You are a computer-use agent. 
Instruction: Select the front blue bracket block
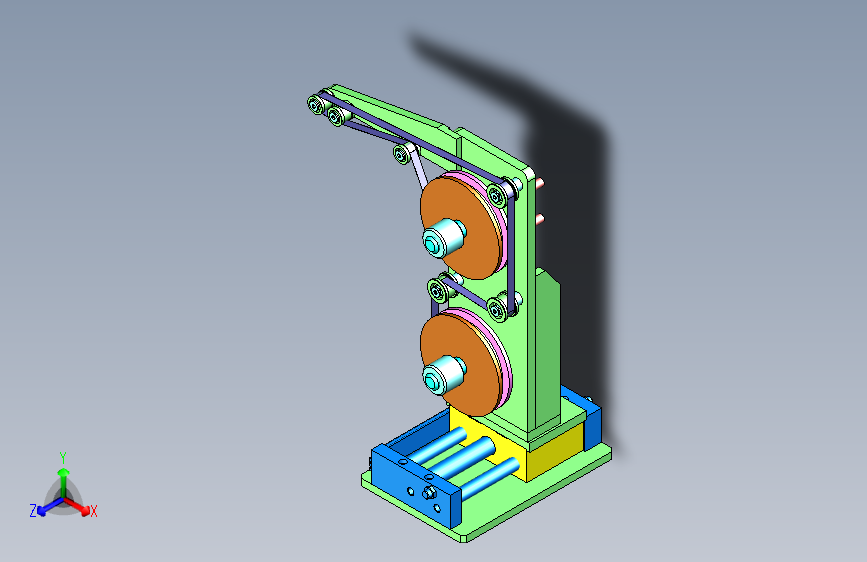[416, 485]
